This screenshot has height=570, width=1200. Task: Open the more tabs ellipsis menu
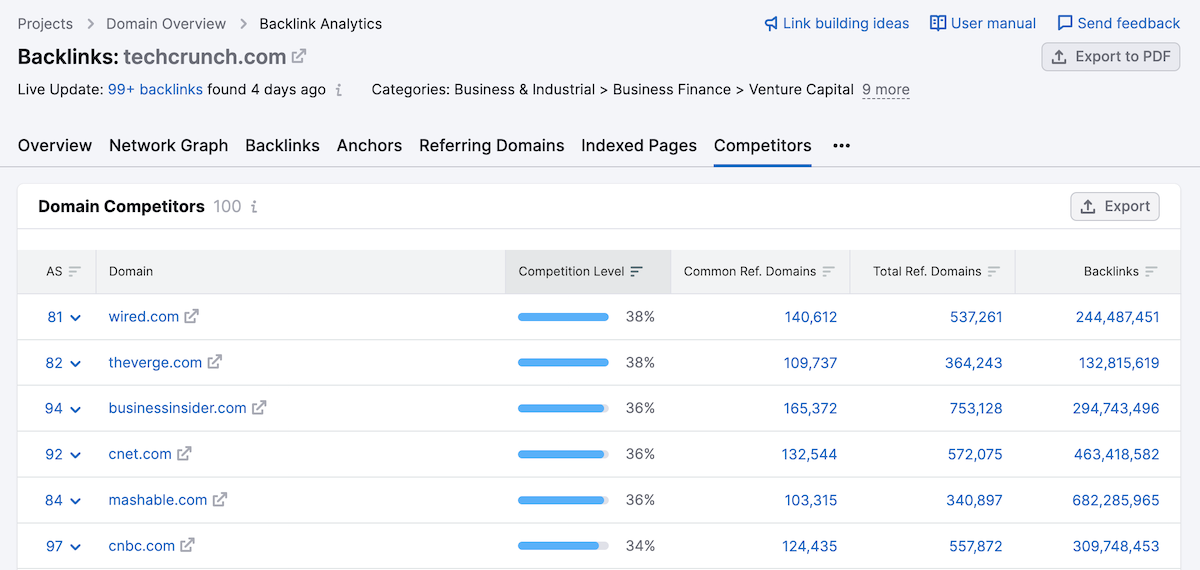point(841,146)
